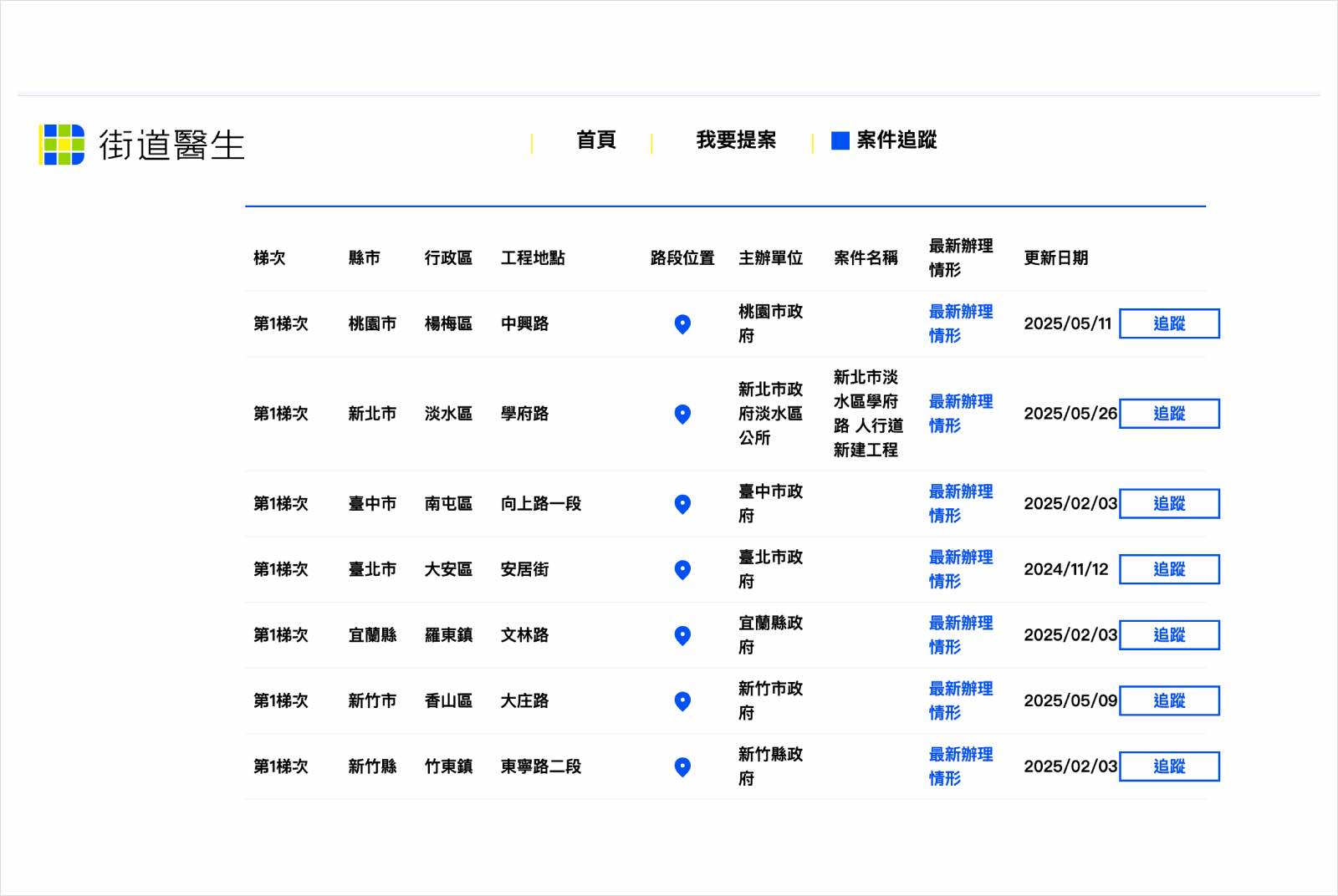Click the 淡水區 cell
The width and height of the screenshot is (1338, 896).
[x=448, y=414]
